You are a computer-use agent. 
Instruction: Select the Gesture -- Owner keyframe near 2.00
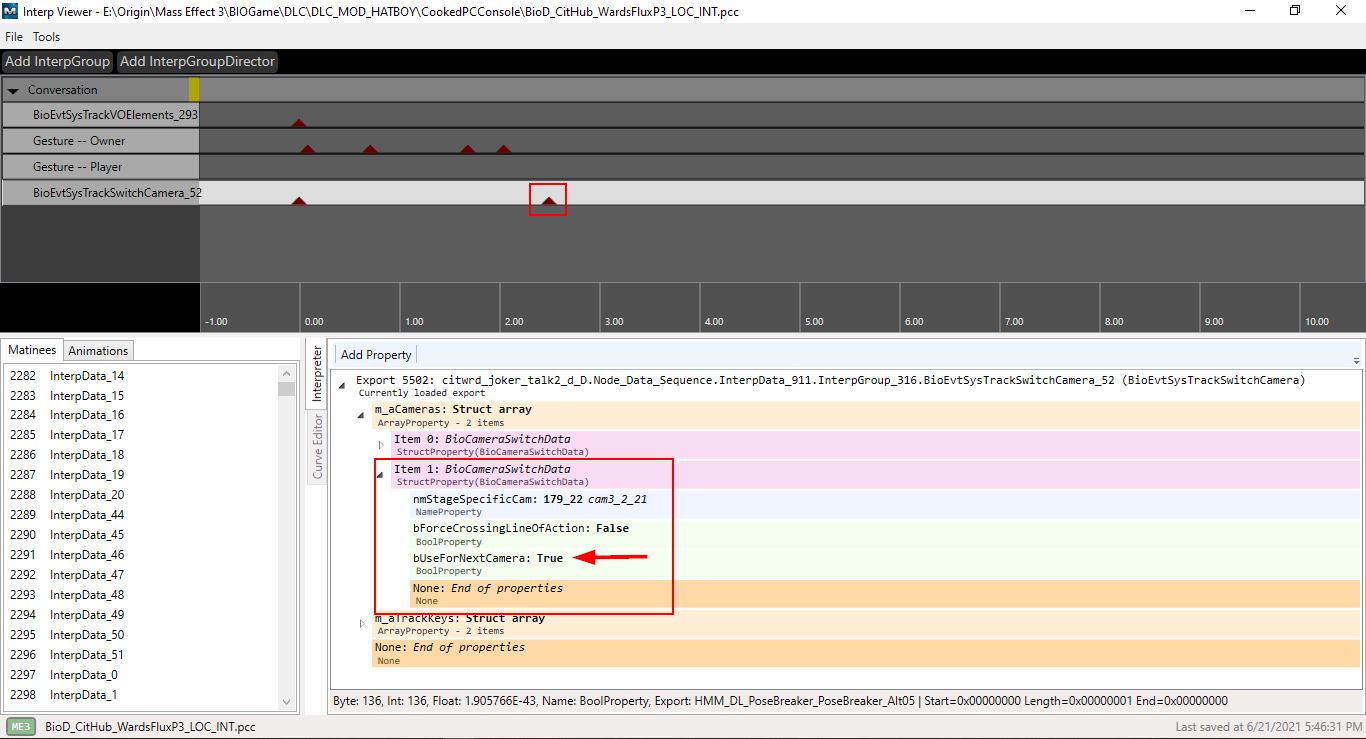point(503,149)
